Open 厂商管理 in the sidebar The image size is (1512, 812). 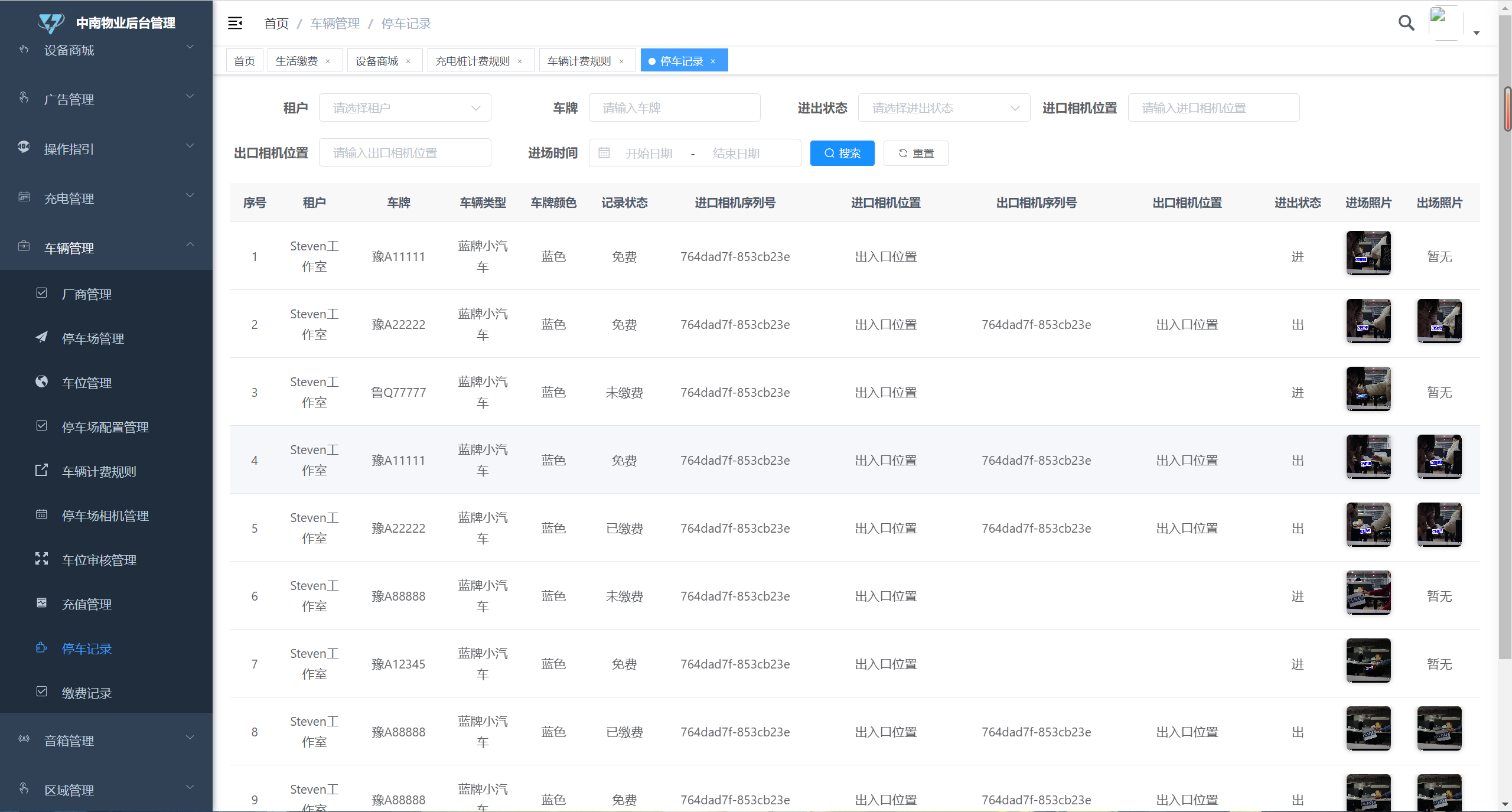coord(87,294)
